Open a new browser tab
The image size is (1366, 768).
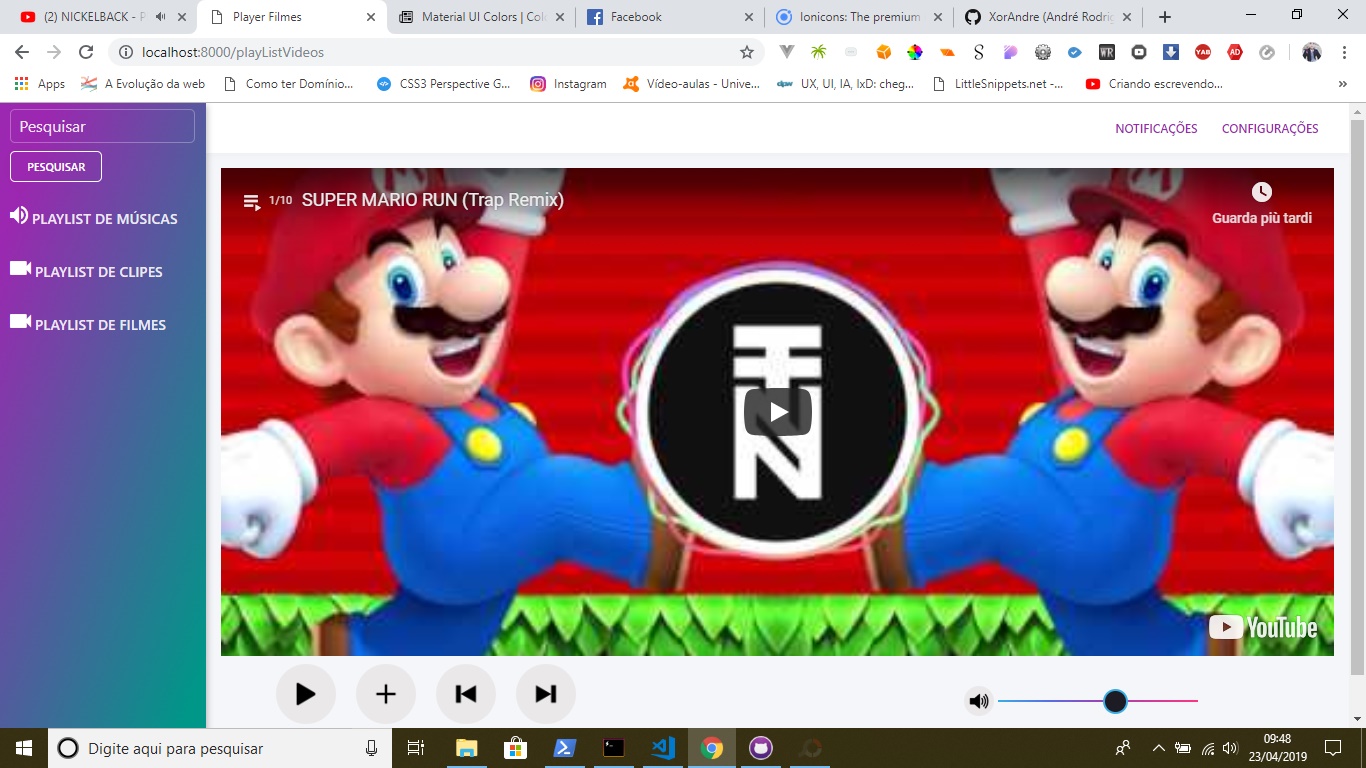point(1165,17)
